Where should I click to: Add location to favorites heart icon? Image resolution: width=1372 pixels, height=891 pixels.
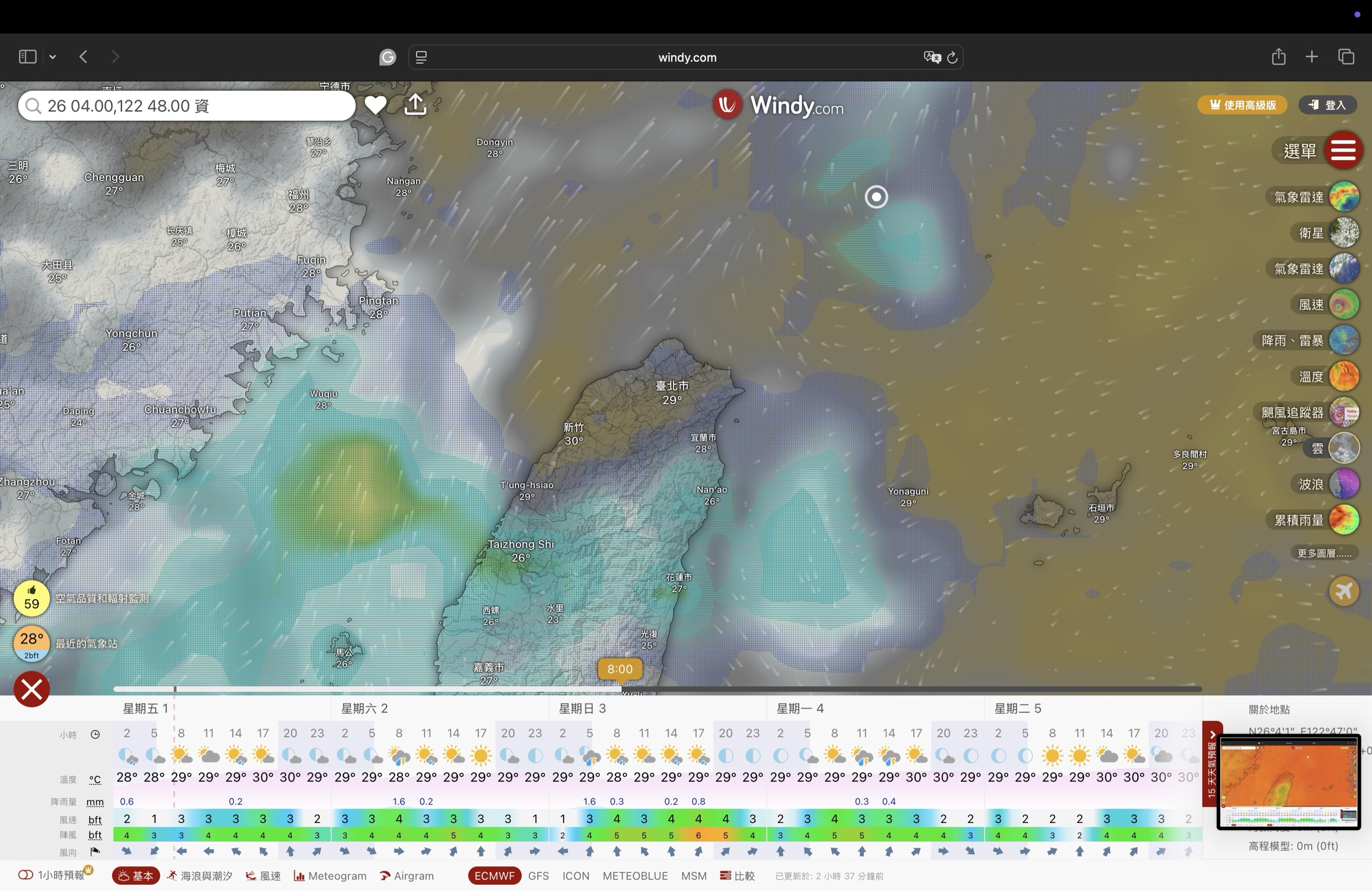pos(375,105)
